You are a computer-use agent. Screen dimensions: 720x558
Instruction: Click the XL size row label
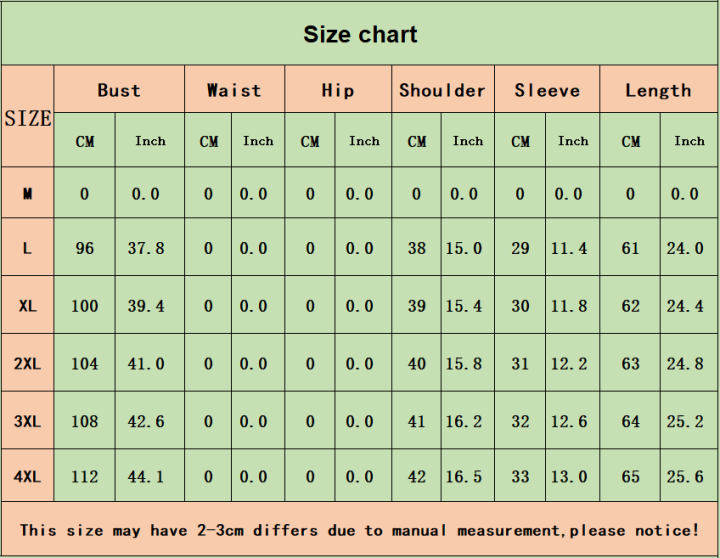pos(28,306)
